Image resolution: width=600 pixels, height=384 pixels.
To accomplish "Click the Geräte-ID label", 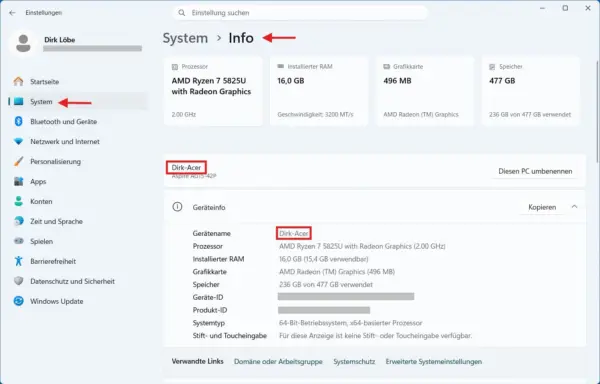I will click(x=208, y=297).
